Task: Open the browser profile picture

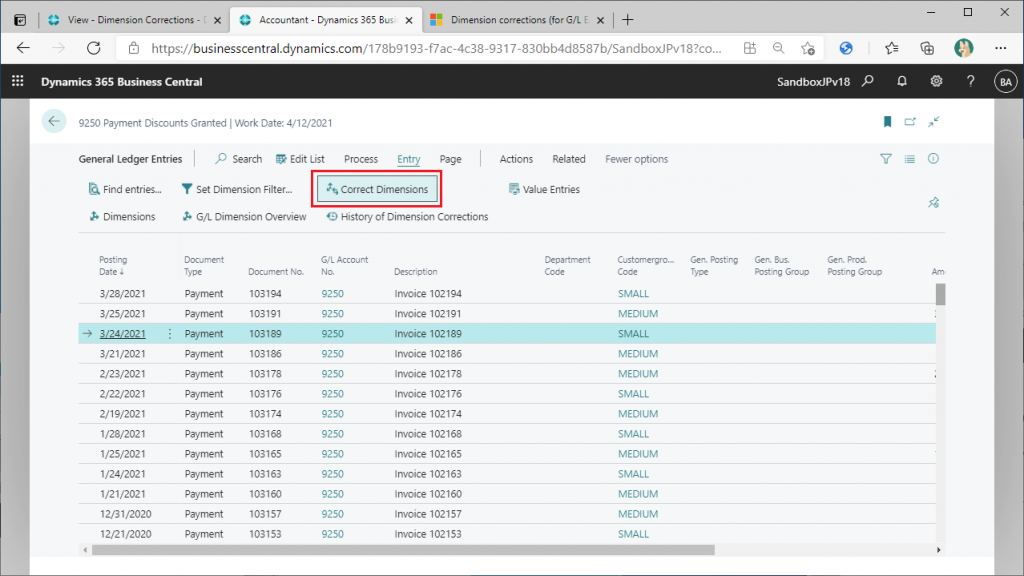Action: (x=963, y=48)
